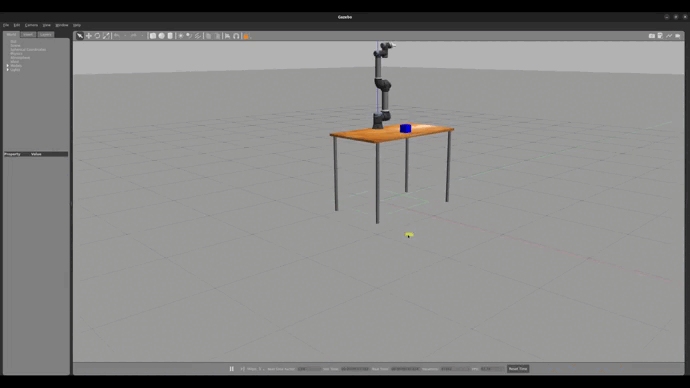Insert a box shape from toolbar
Image resolution: width=690 pixels, height=388 pixels.
coord(153,36)
